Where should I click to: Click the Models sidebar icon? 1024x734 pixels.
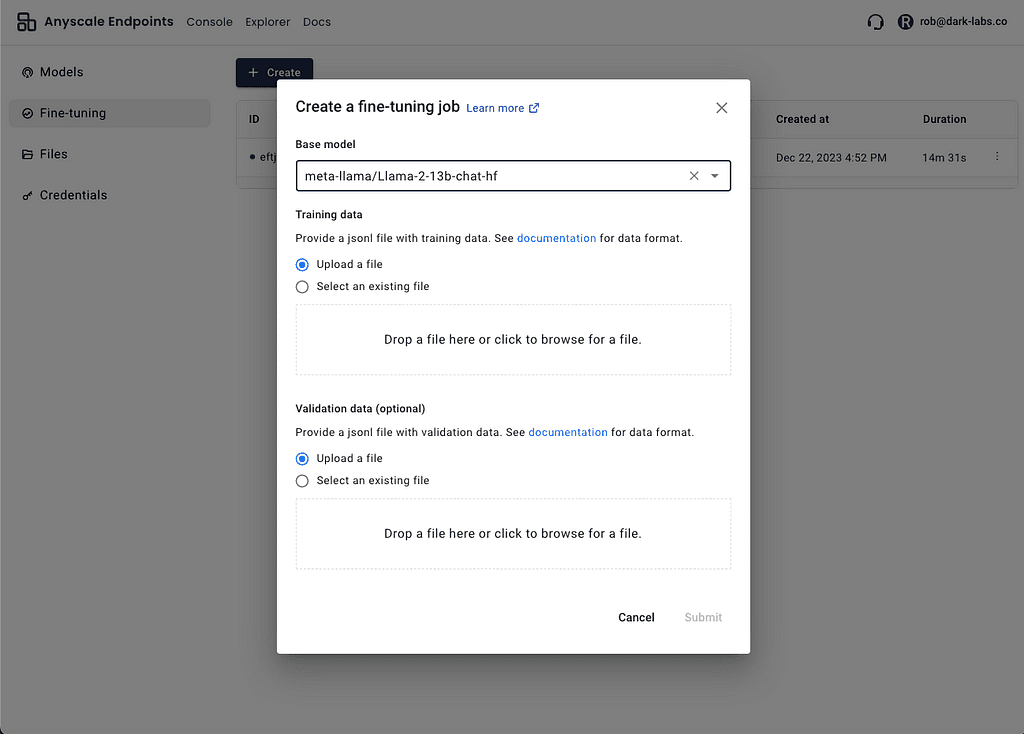click(x=27, y=72)
